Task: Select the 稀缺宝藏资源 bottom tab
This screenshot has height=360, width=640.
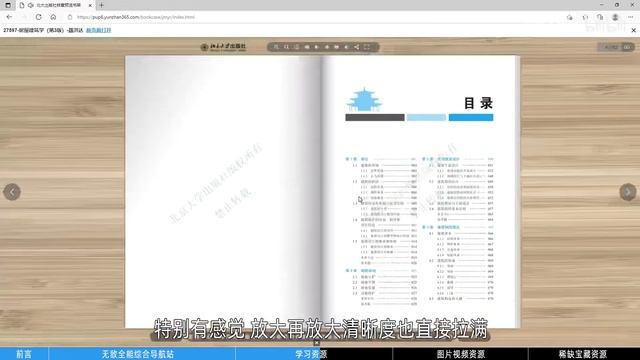Action: click(583, 354)
